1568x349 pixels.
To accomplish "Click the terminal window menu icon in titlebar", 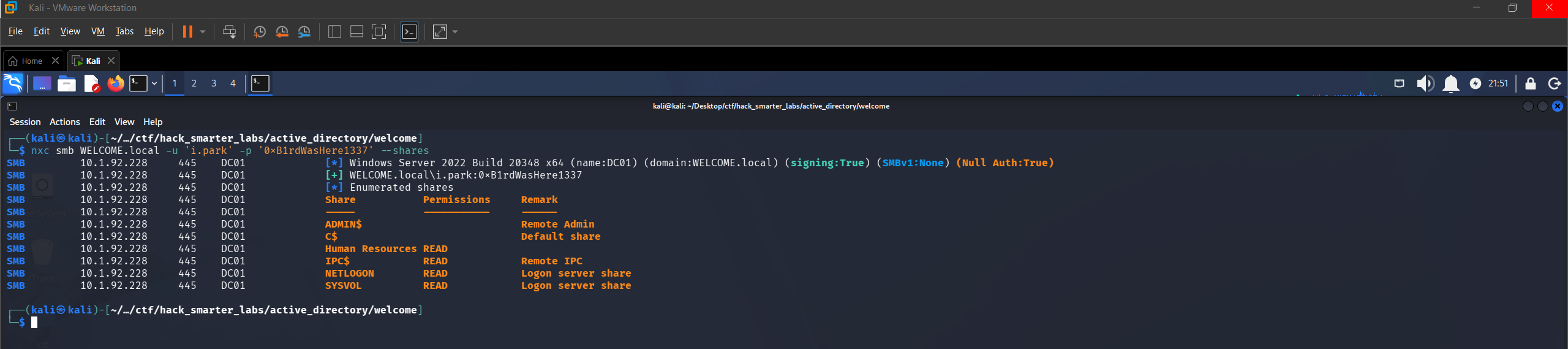I will (12, 106).
